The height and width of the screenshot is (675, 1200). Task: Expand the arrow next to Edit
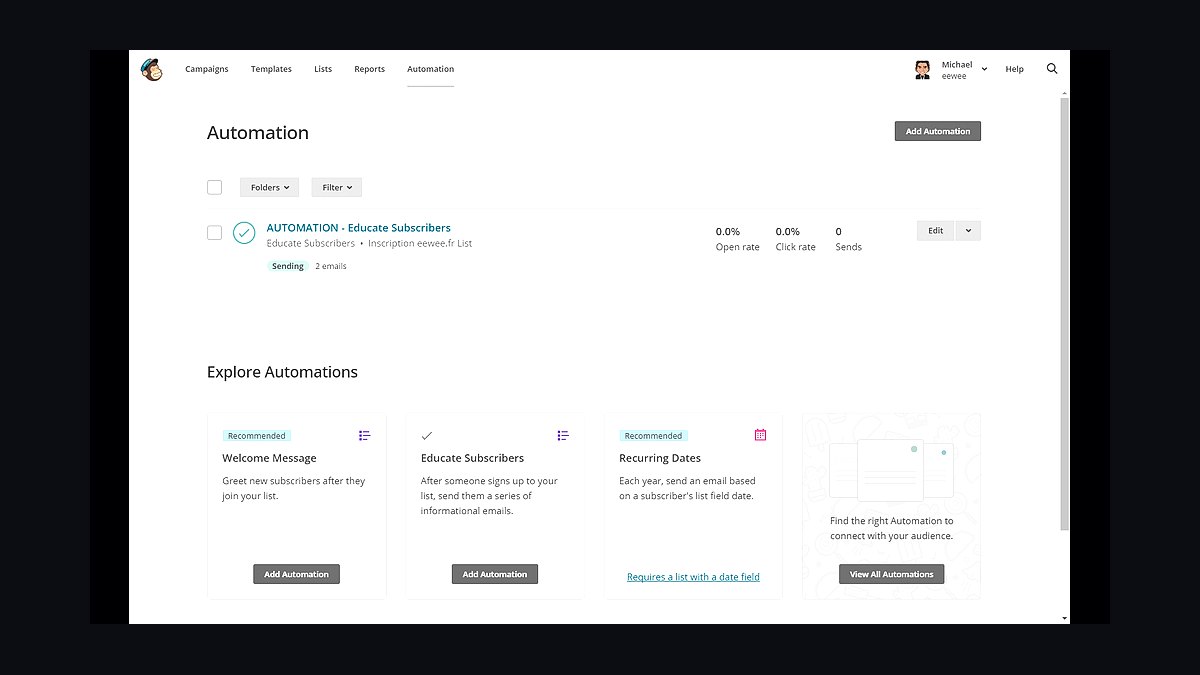click(x=968, y=231)
